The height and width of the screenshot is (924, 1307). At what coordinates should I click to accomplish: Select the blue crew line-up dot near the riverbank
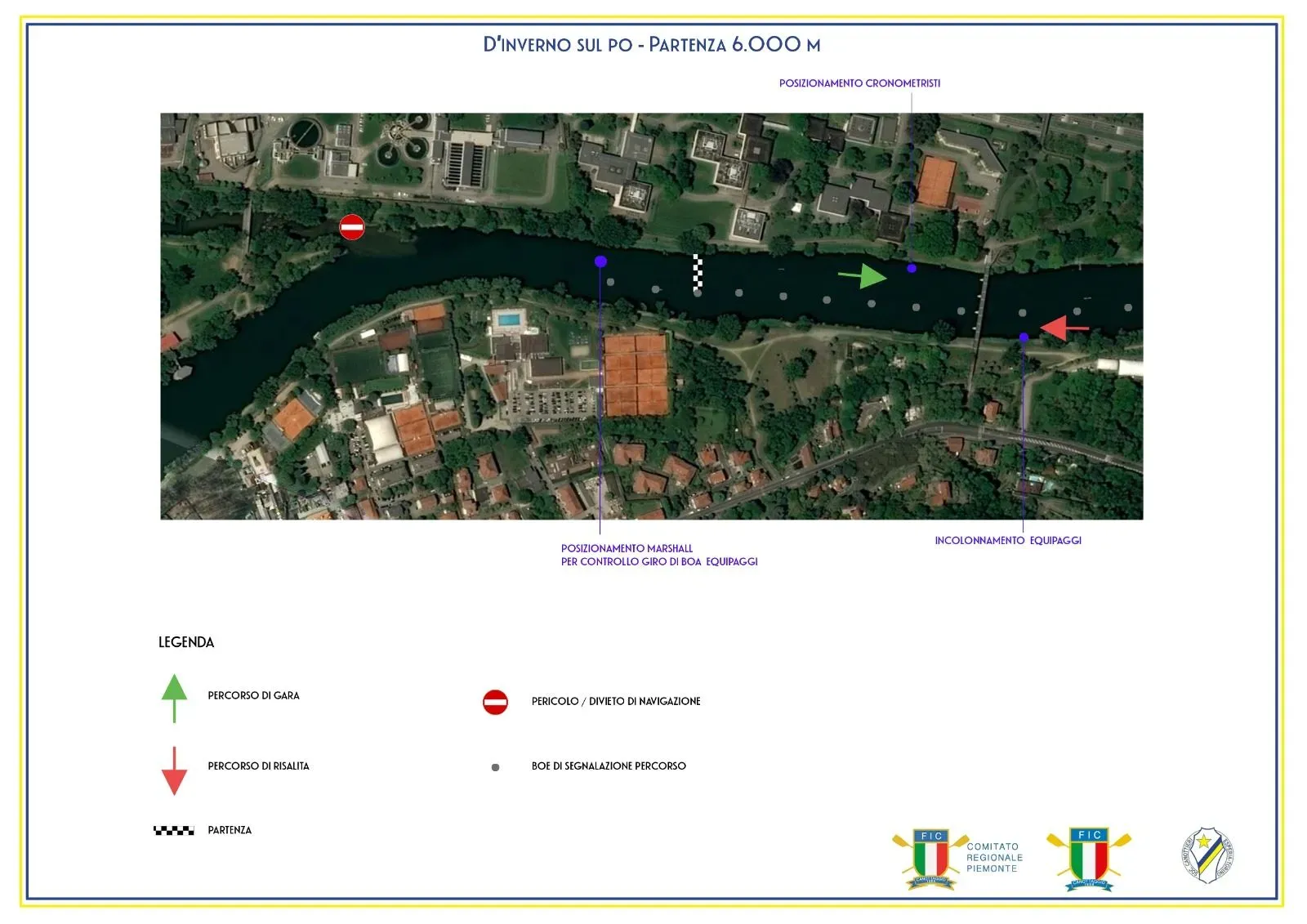[x=1024, y=337]
